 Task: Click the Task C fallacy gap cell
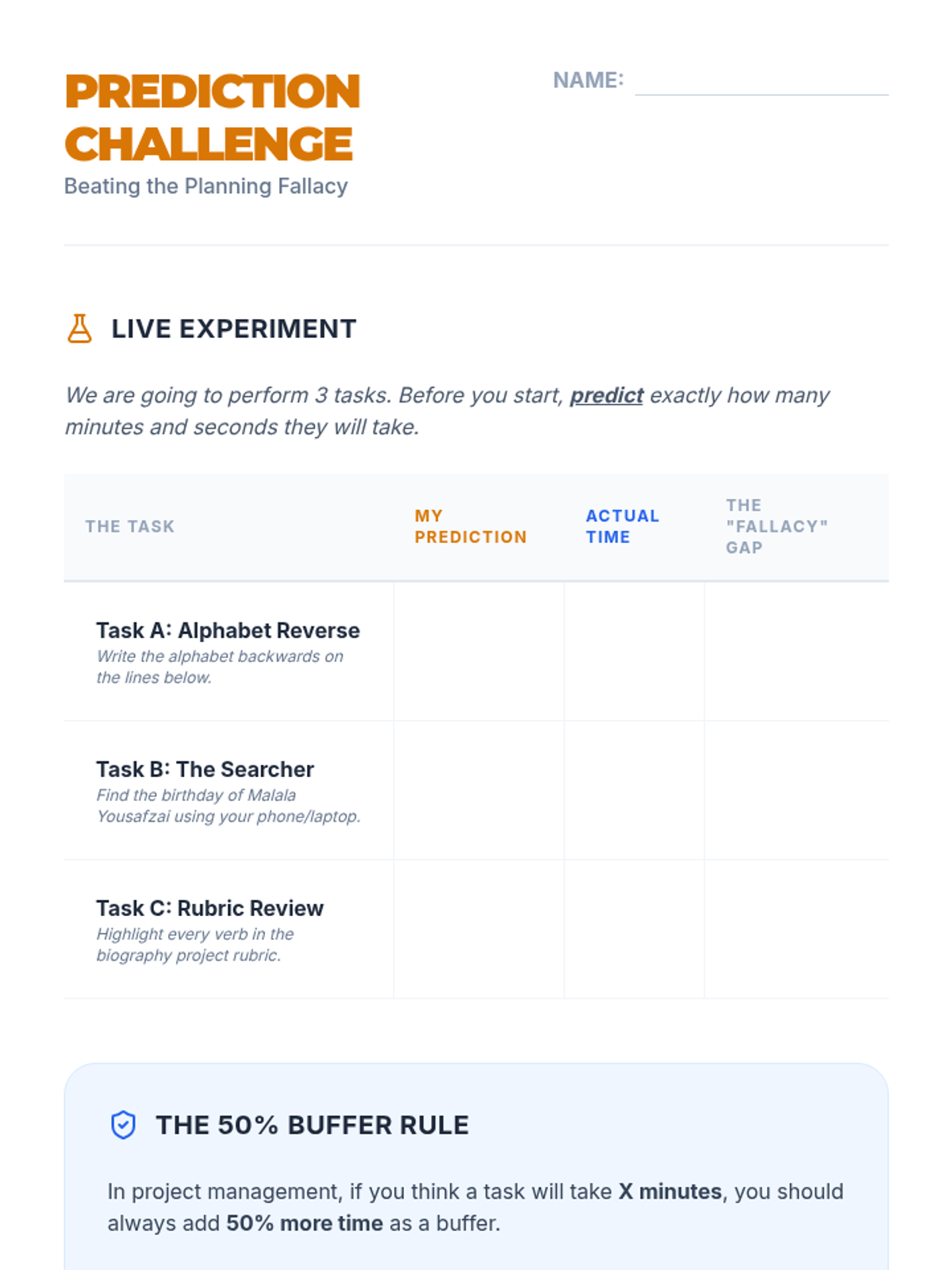tap(796, 929)
